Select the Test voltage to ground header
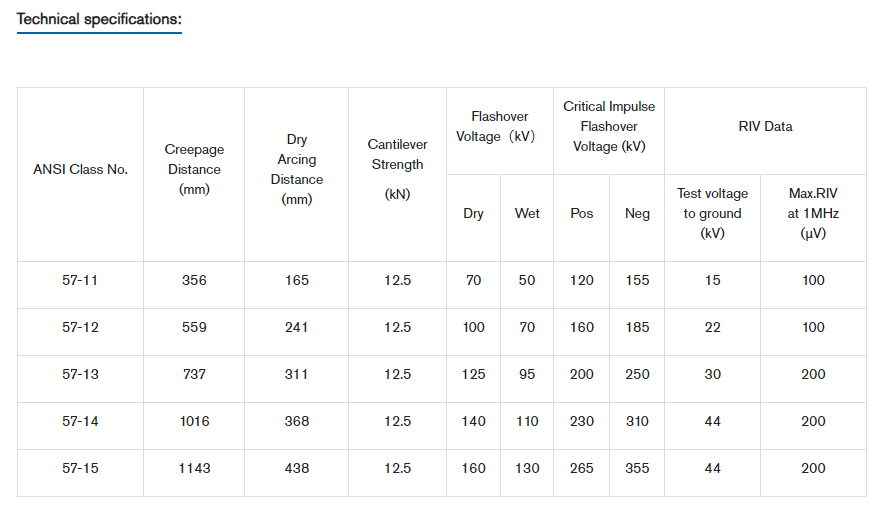This screenshot has width=882, height=516. click(x=712, y=214)
